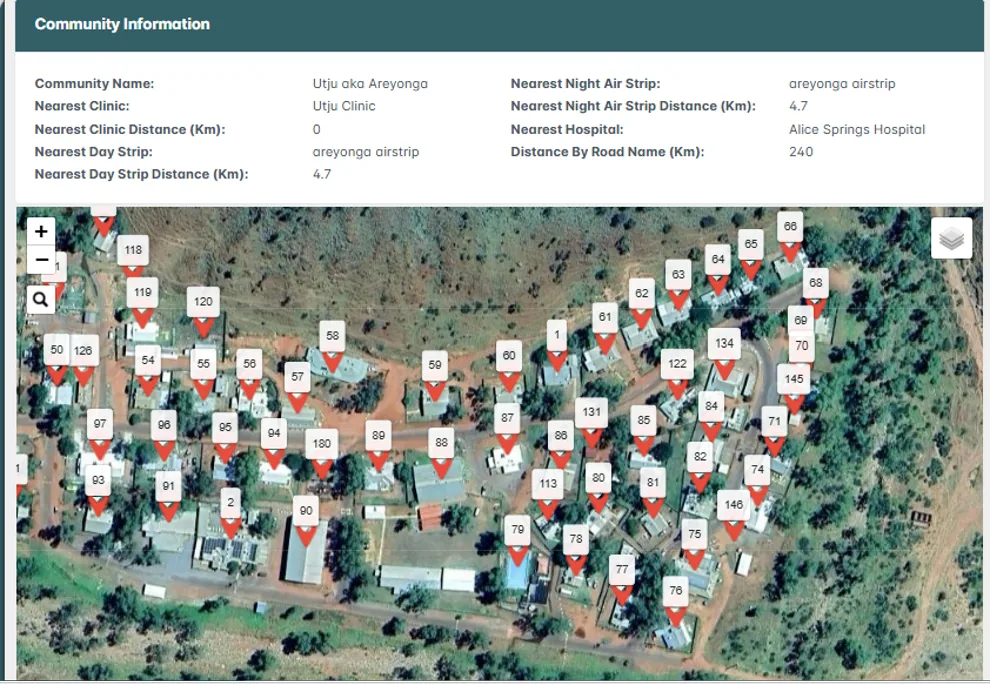The height and width of the screenshot is (684, 990).
Task: Zoom out the map with minus button
Action: [41, 260]
